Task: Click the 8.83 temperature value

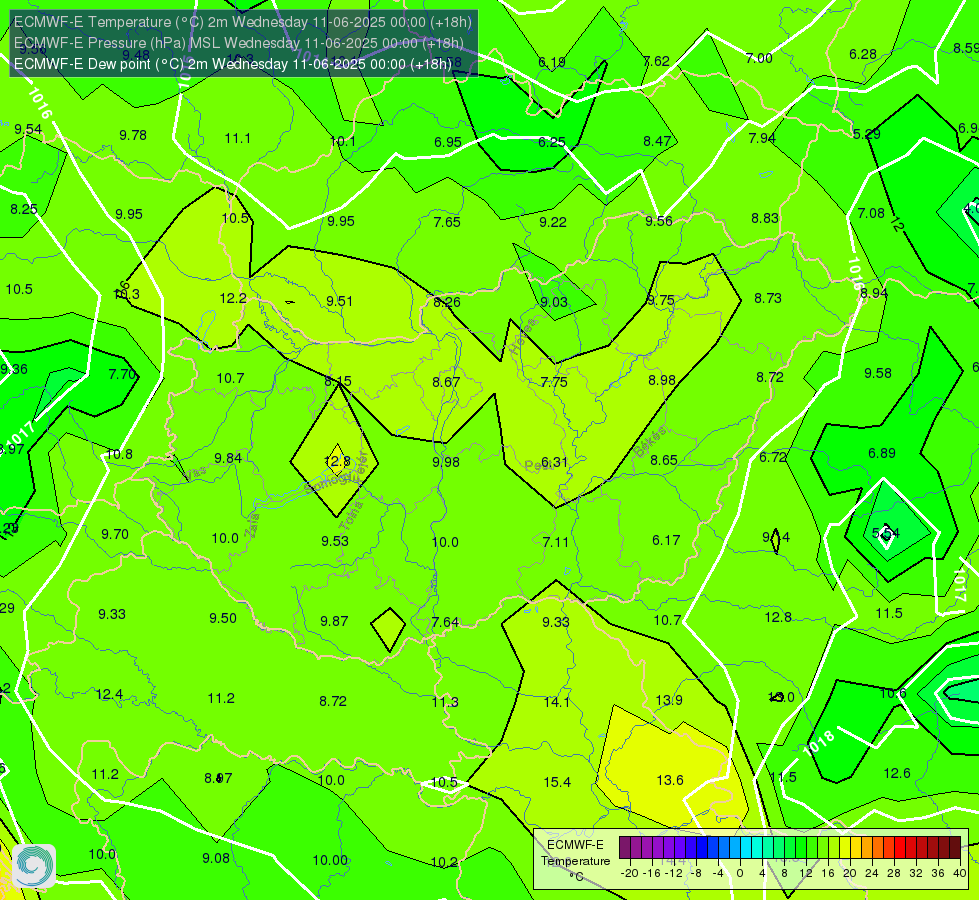Action: pyautogui.click(x=765, y=219)
